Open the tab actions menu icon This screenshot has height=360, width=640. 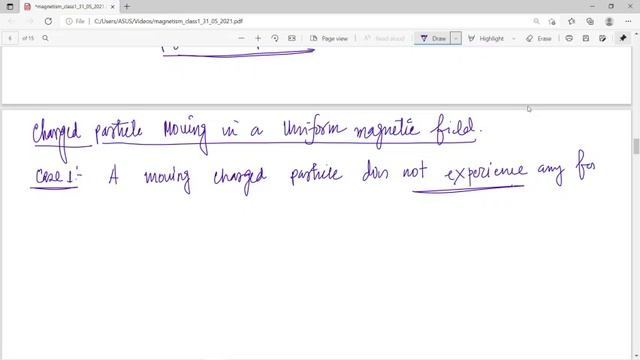tap(10, 7)
